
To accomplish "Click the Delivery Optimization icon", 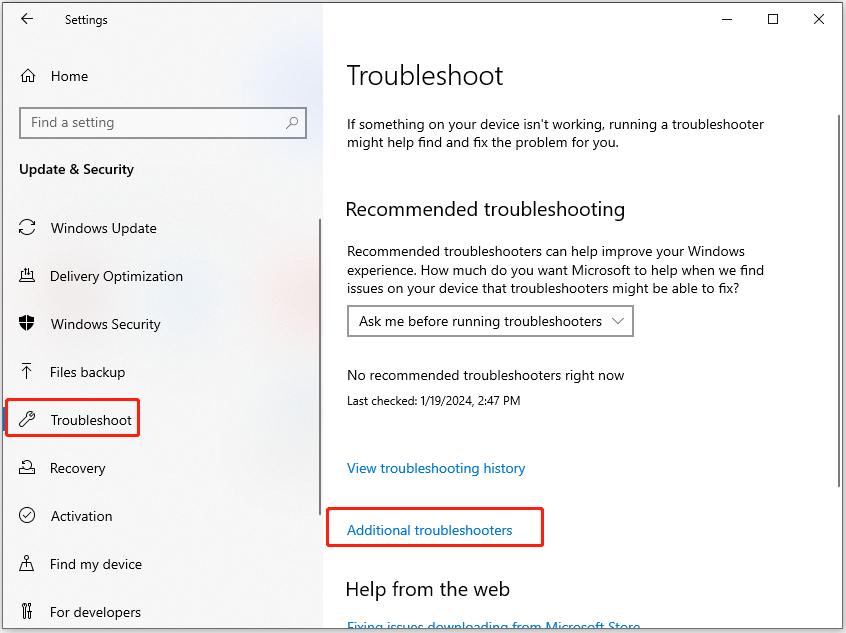I will [28, 276].
